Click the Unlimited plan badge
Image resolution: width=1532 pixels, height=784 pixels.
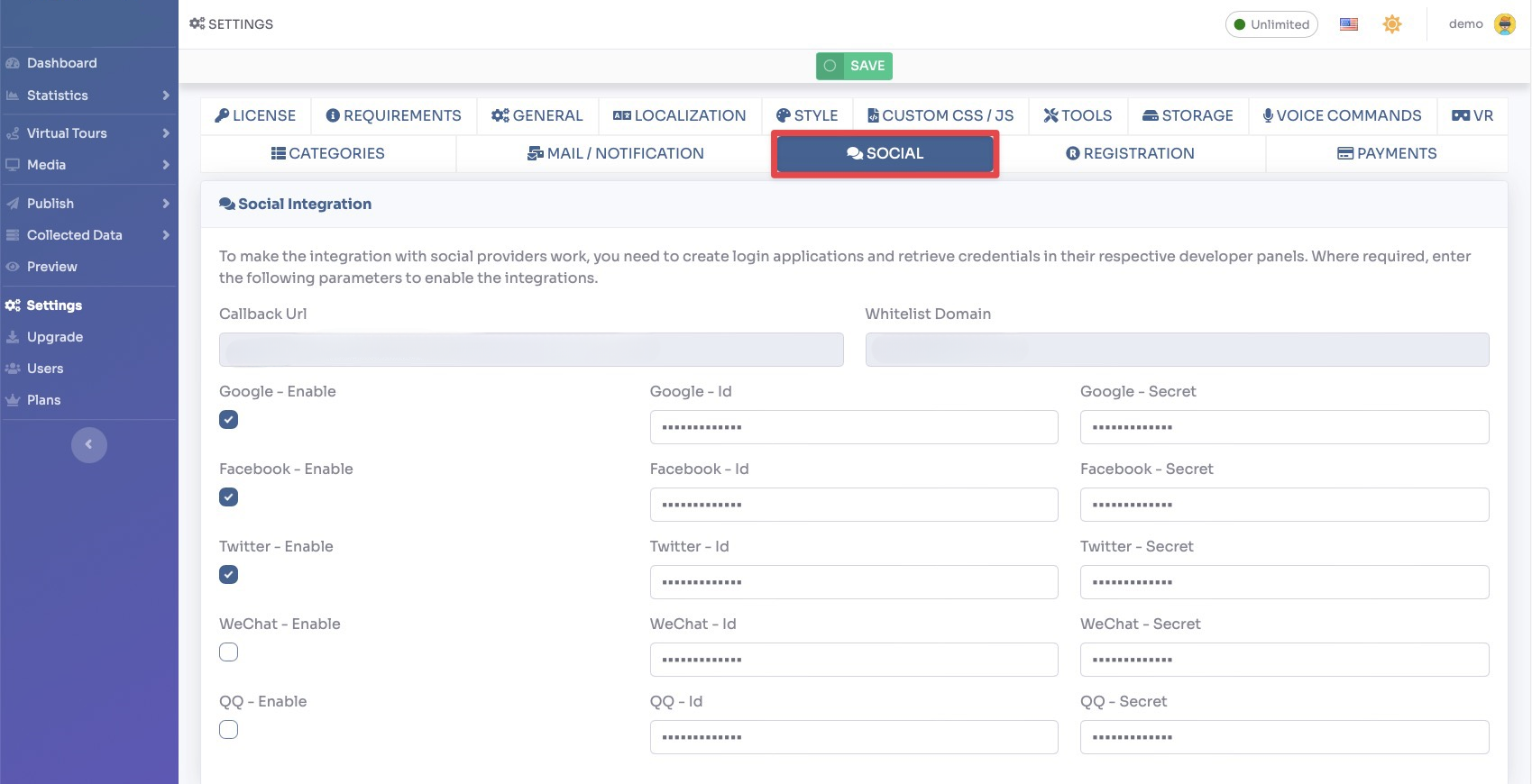[x=1271, y=24]
